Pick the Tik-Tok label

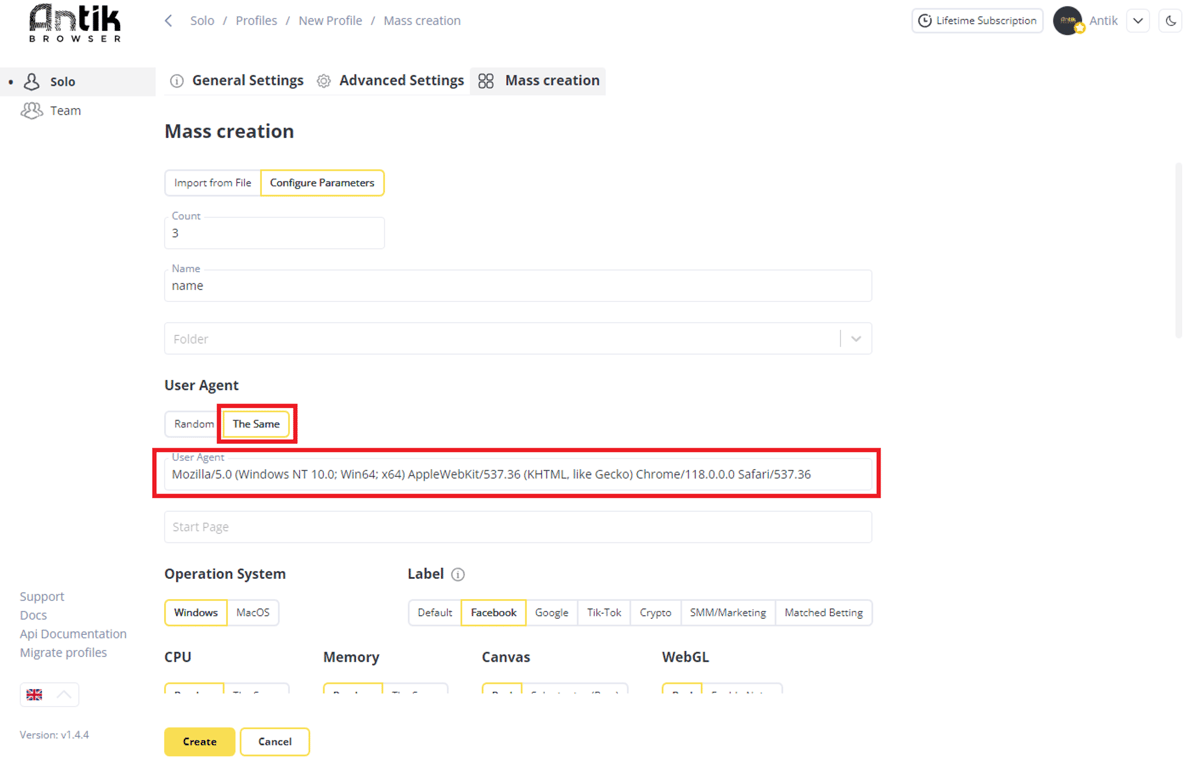604,613
